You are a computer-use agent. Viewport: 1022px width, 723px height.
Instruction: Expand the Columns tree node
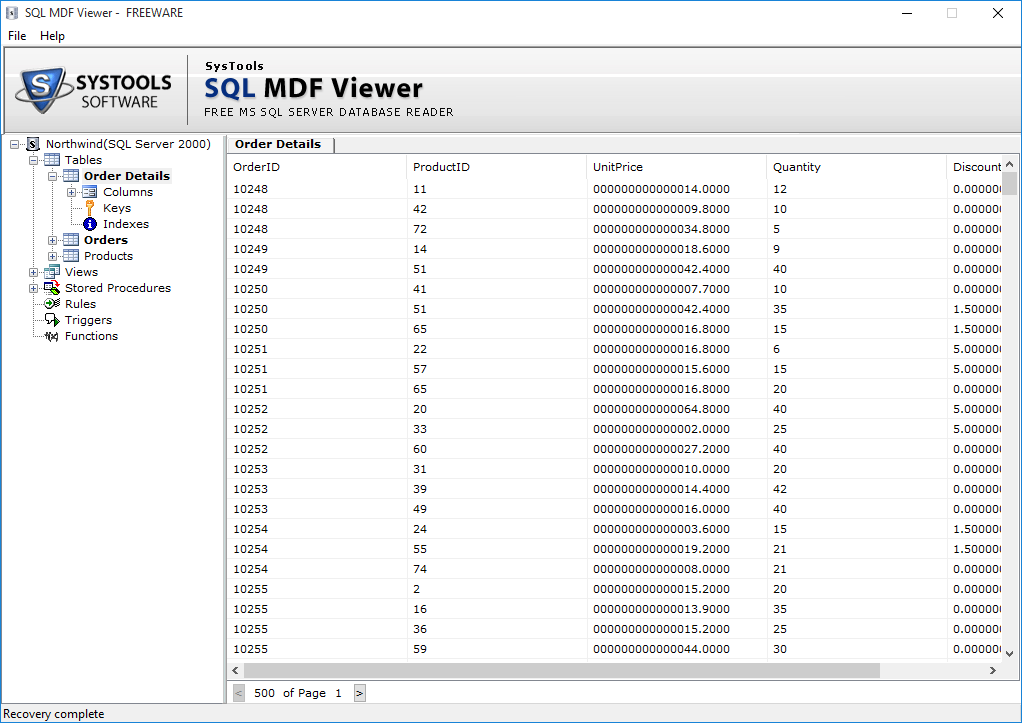[71, 192]
